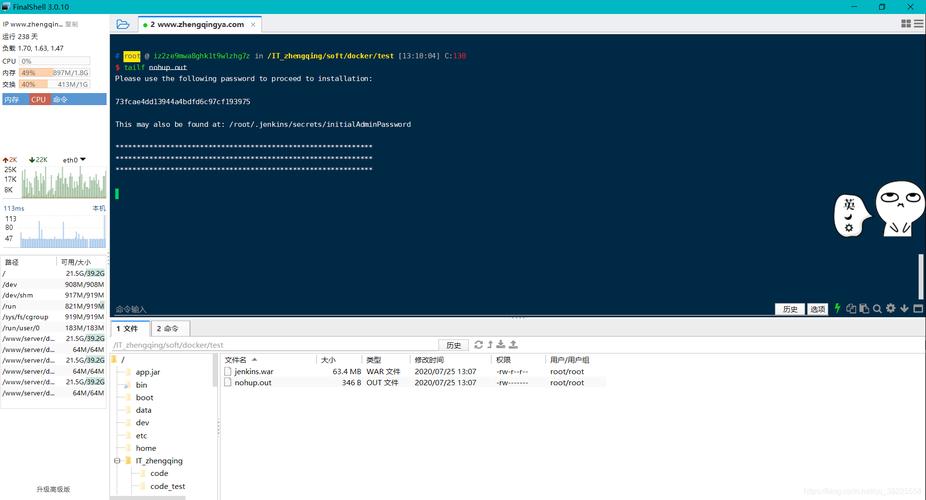Image resolution: width=926 pixels, height=500 pixels.
Task: Switch to the 1 文件 tab
Action: click(x=128, y=328)
